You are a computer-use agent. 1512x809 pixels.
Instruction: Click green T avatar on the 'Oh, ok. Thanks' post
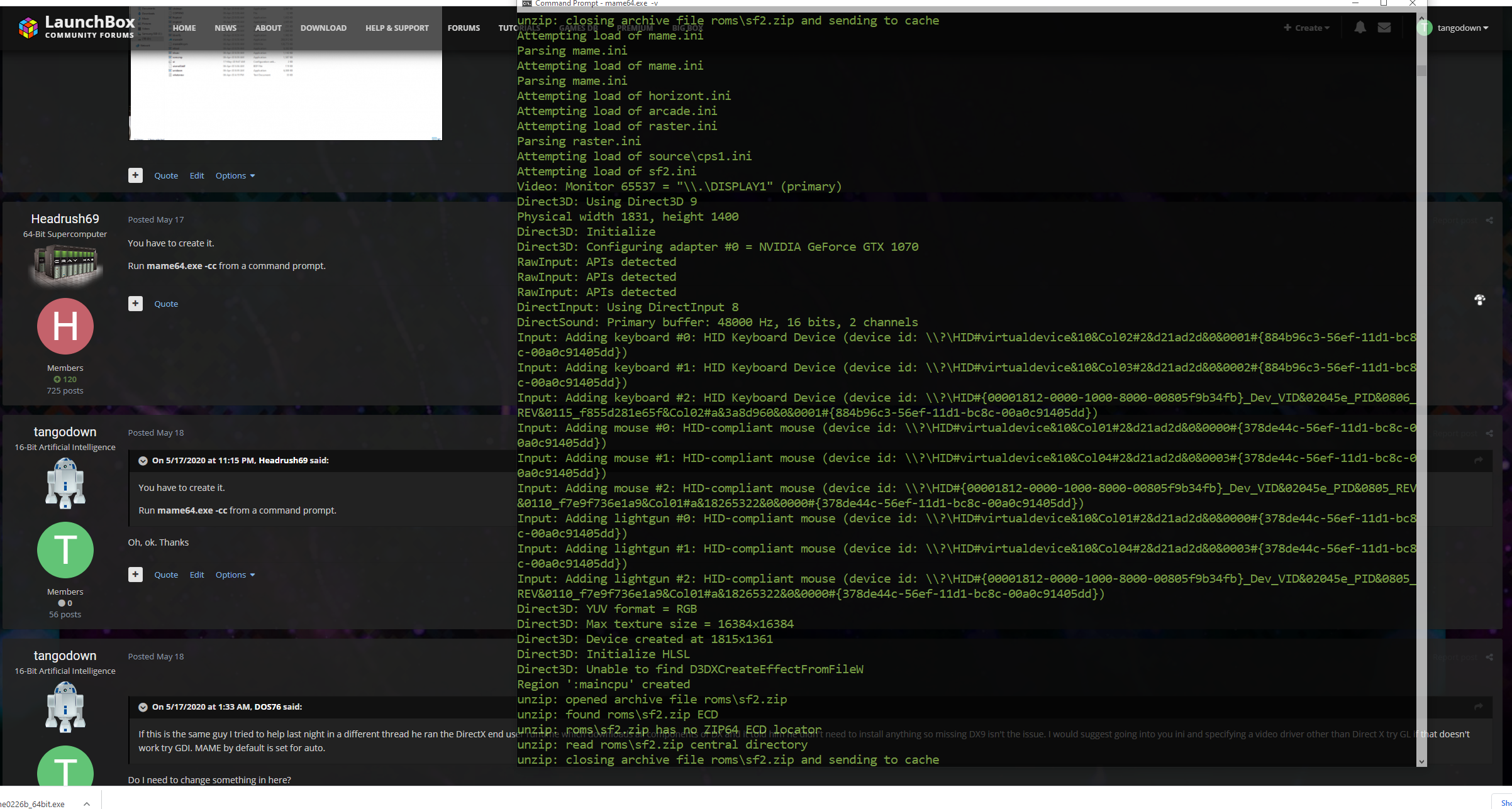(x=65, y=550)
